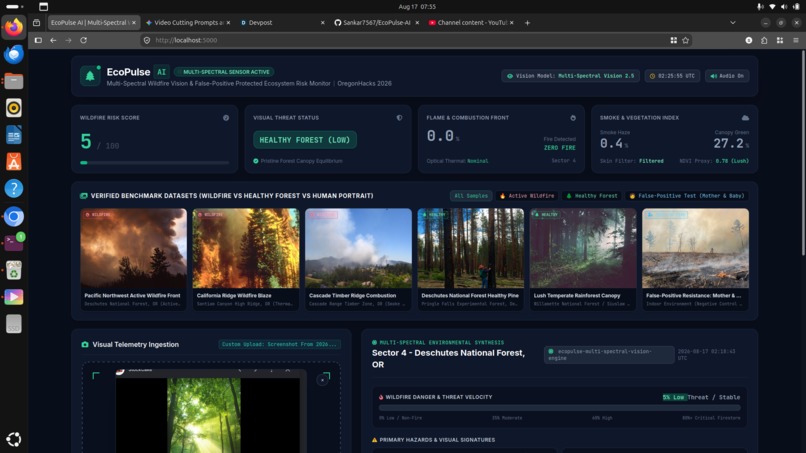Select Pacific Northwest Active Wildfire Front sample
Screen dimensions: 806x453
click(x=134, y=259)
